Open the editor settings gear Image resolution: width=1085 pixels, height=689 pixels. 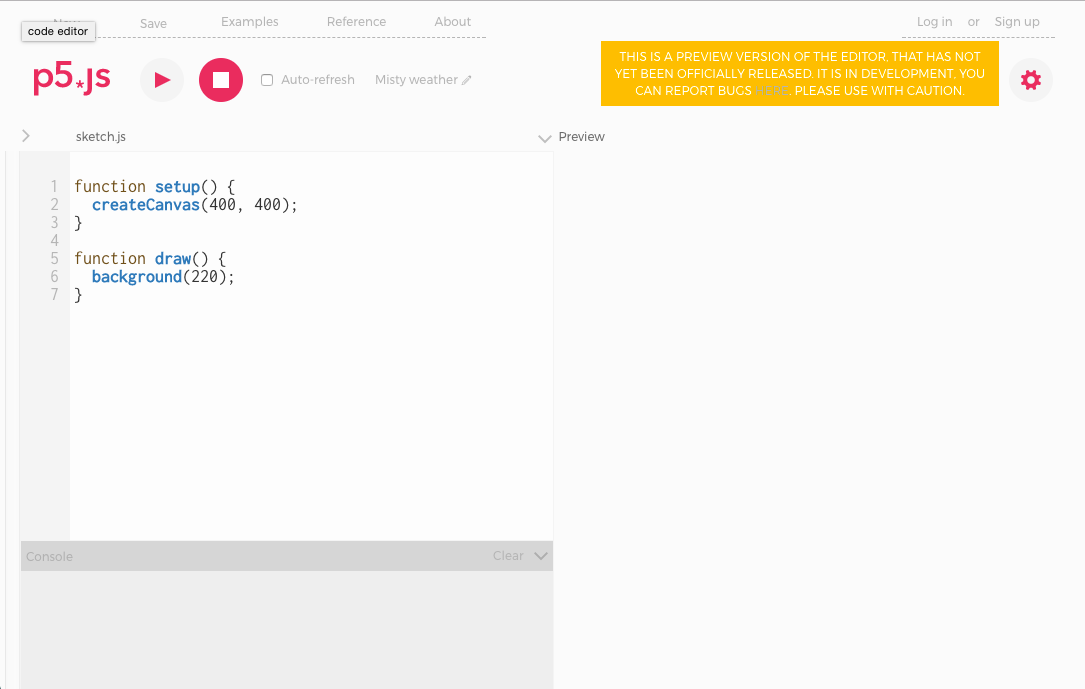click(x=1031, y=80)
